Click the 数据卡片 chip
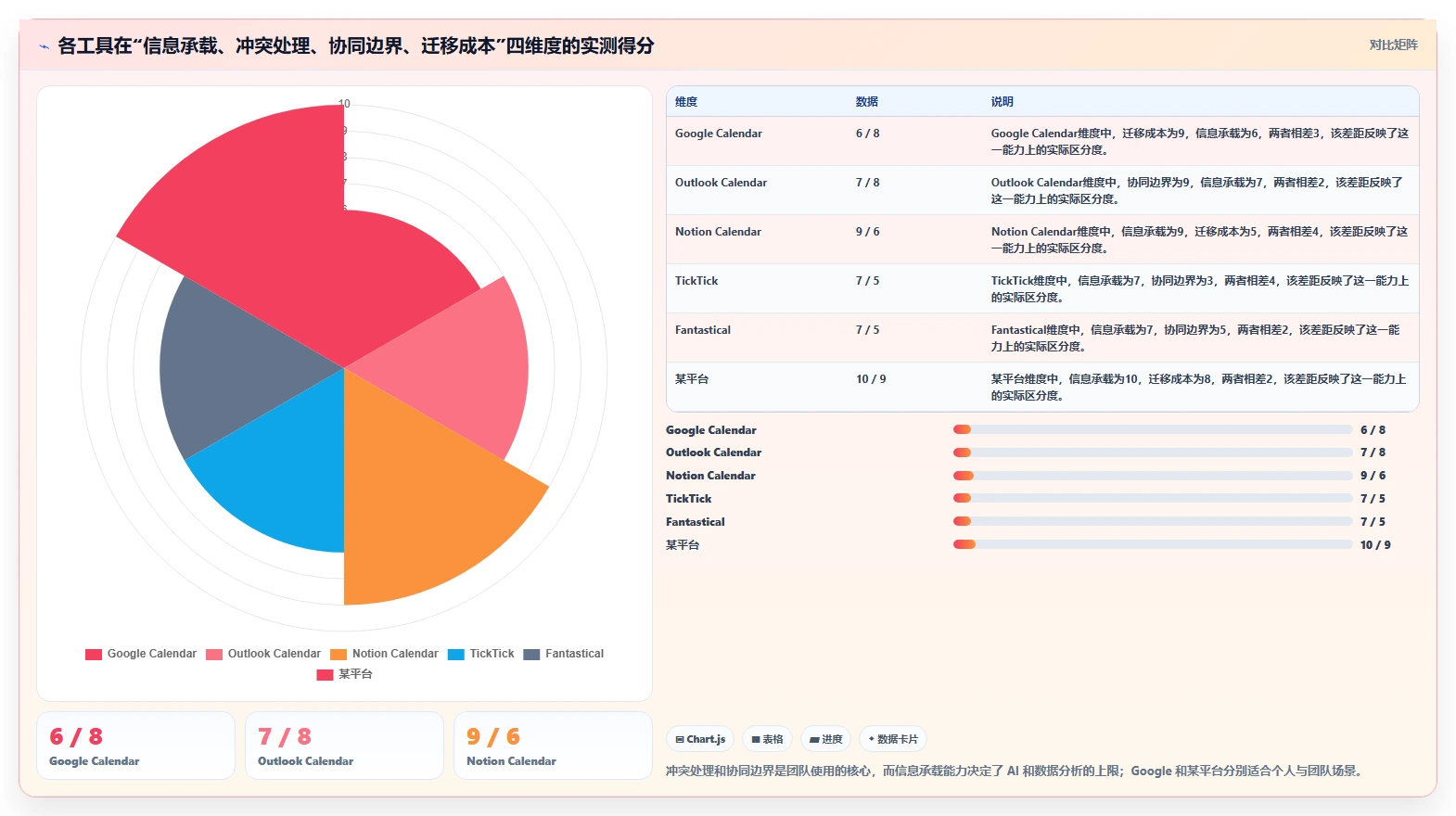The width and height of the screenshot is (1456, 816). click(x=893, y=739)
